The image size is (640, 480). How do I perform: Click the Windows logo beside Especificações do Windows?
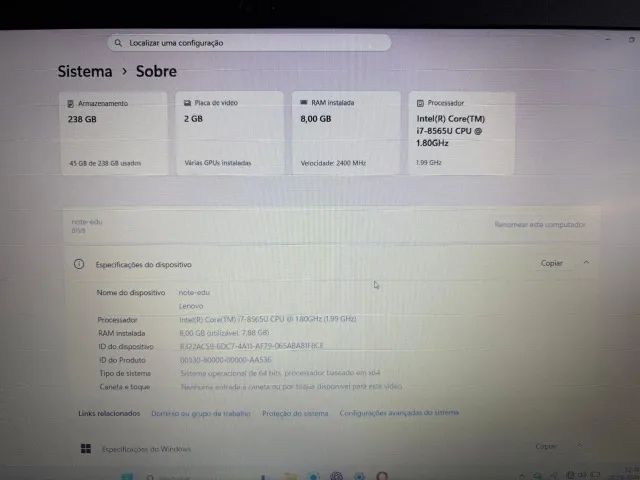pos(86,449)
